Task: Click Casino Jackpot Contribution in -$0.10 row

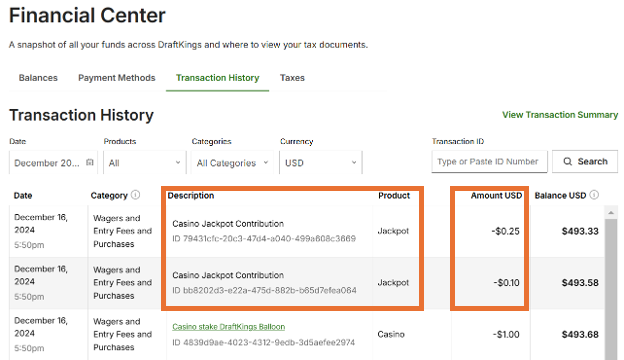Action: (228, 275)
